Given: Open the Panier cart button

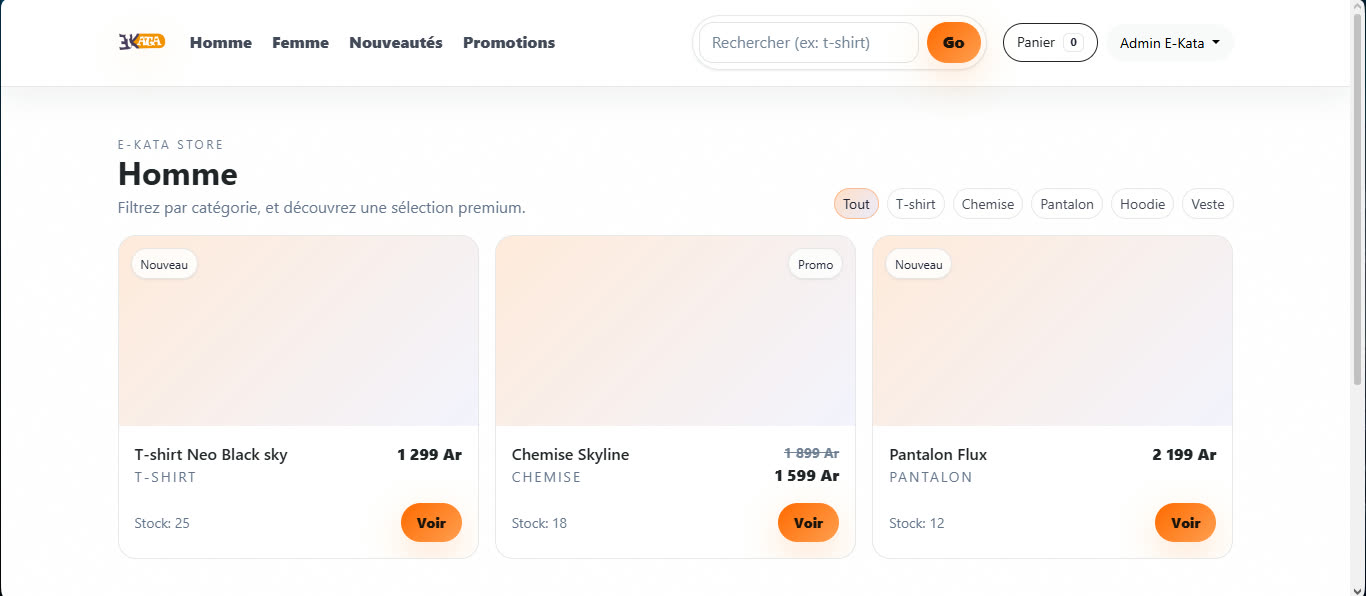Looking at the screenshot, I should (1050, 43).
